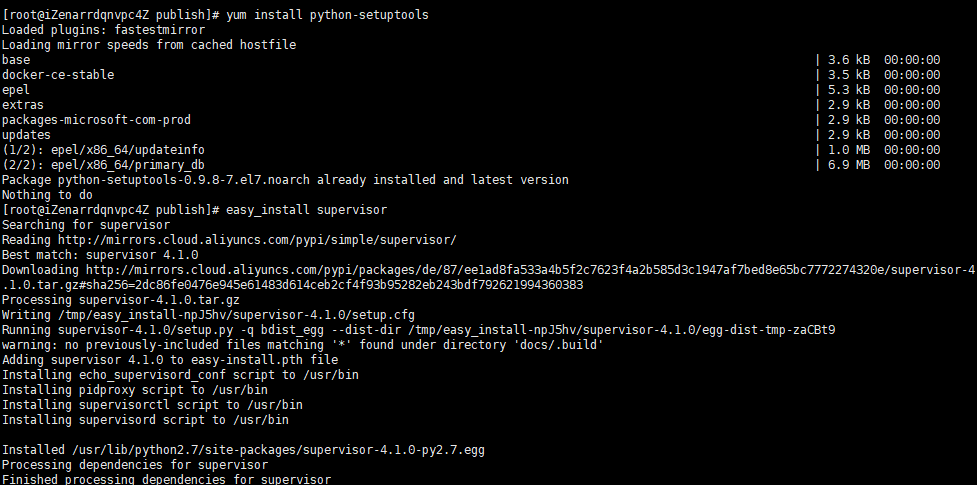Click the 'Loaded plugins: fastestmirror' line

coord(103,30)
